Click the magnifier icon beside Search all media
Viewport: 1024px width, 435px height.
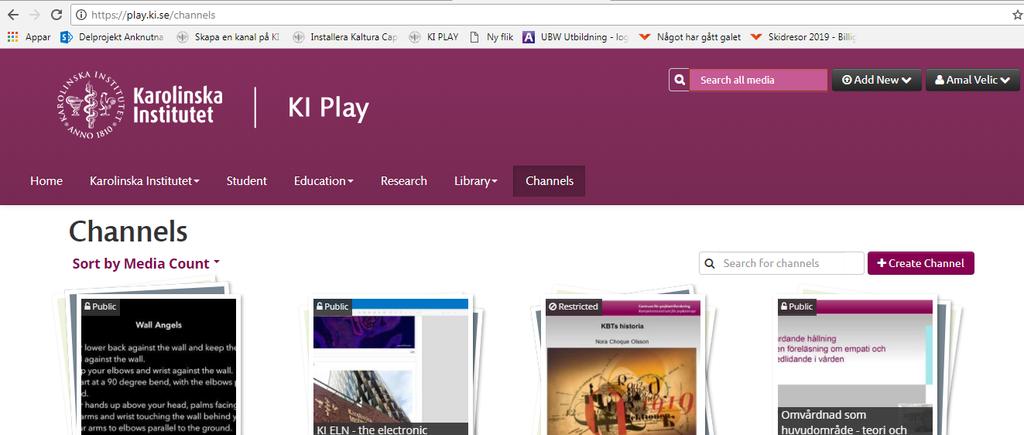pyautogui.click(x=679, y=80)
